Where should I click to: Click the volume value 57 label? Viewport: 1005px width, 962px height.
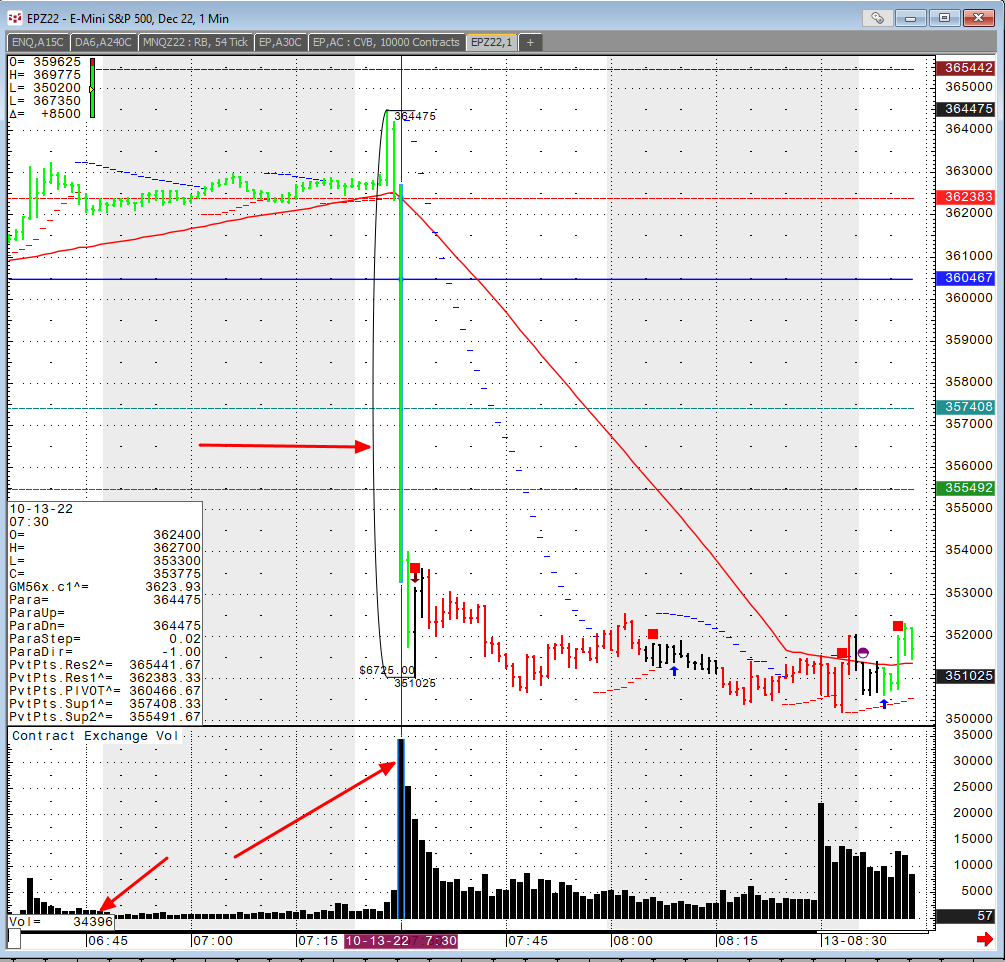pyautogui.click(x=968, y=916)
